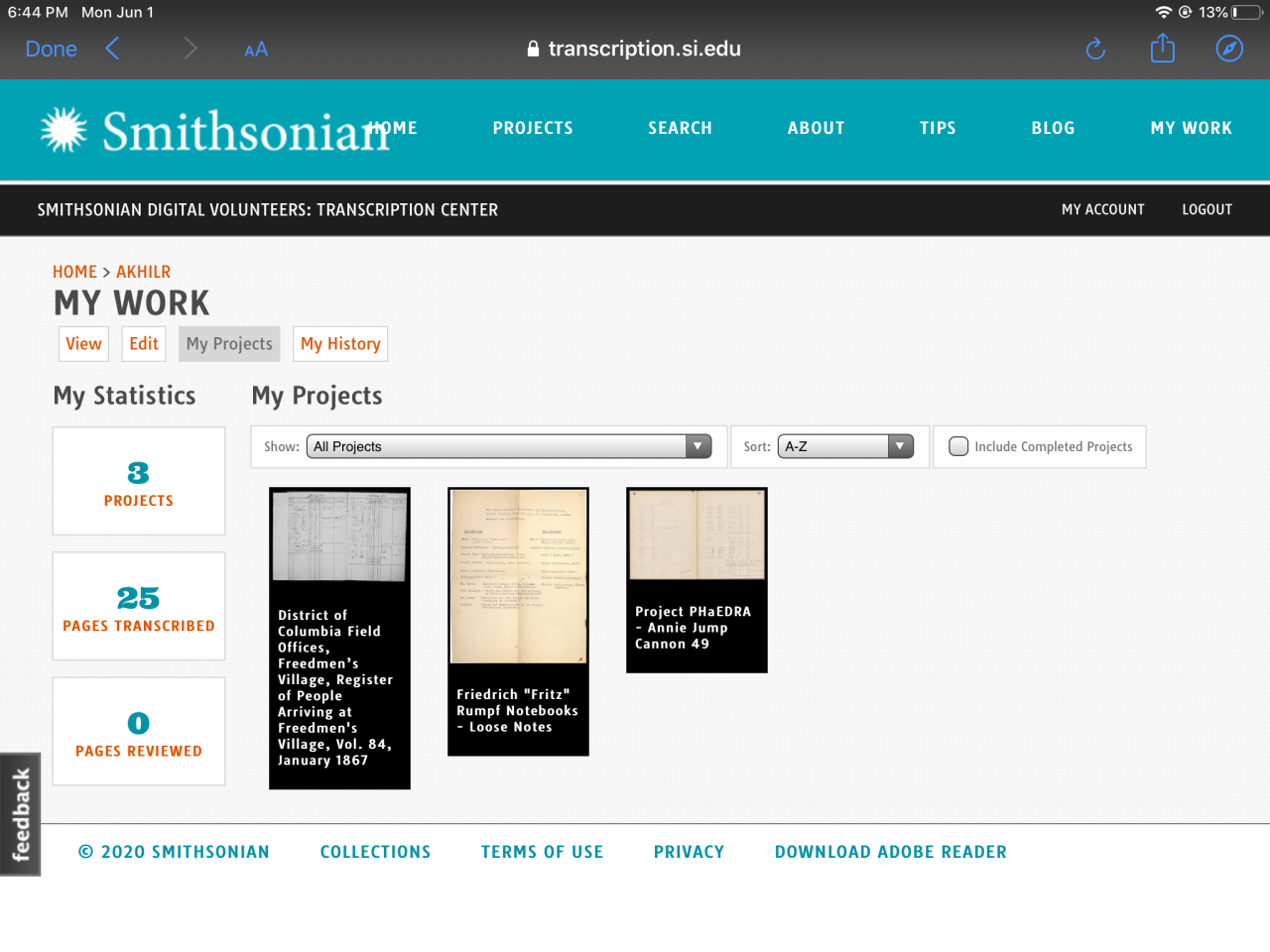Click the LOGOUT link
This screenshot has height=952, width=1270.
[1206, 209]
